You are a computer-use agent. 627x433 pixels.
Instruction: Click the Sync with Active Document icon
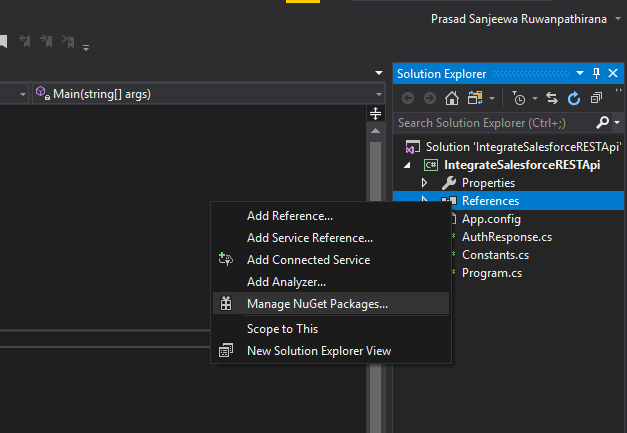(x=554, y=98)
